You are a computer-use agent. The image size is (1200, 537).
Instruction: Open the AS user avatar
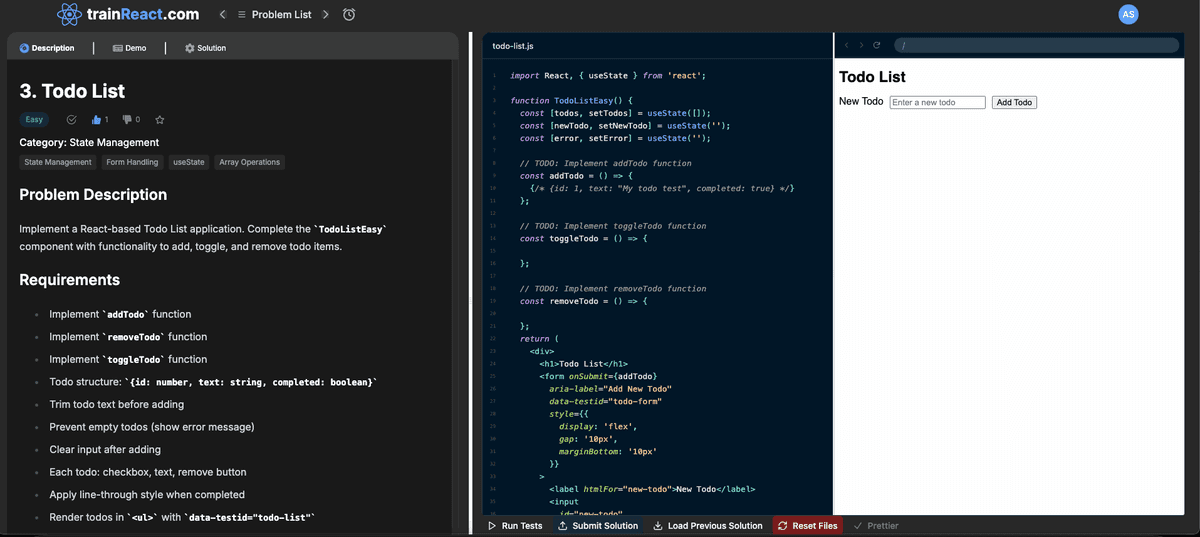(x=1128, y=14)
